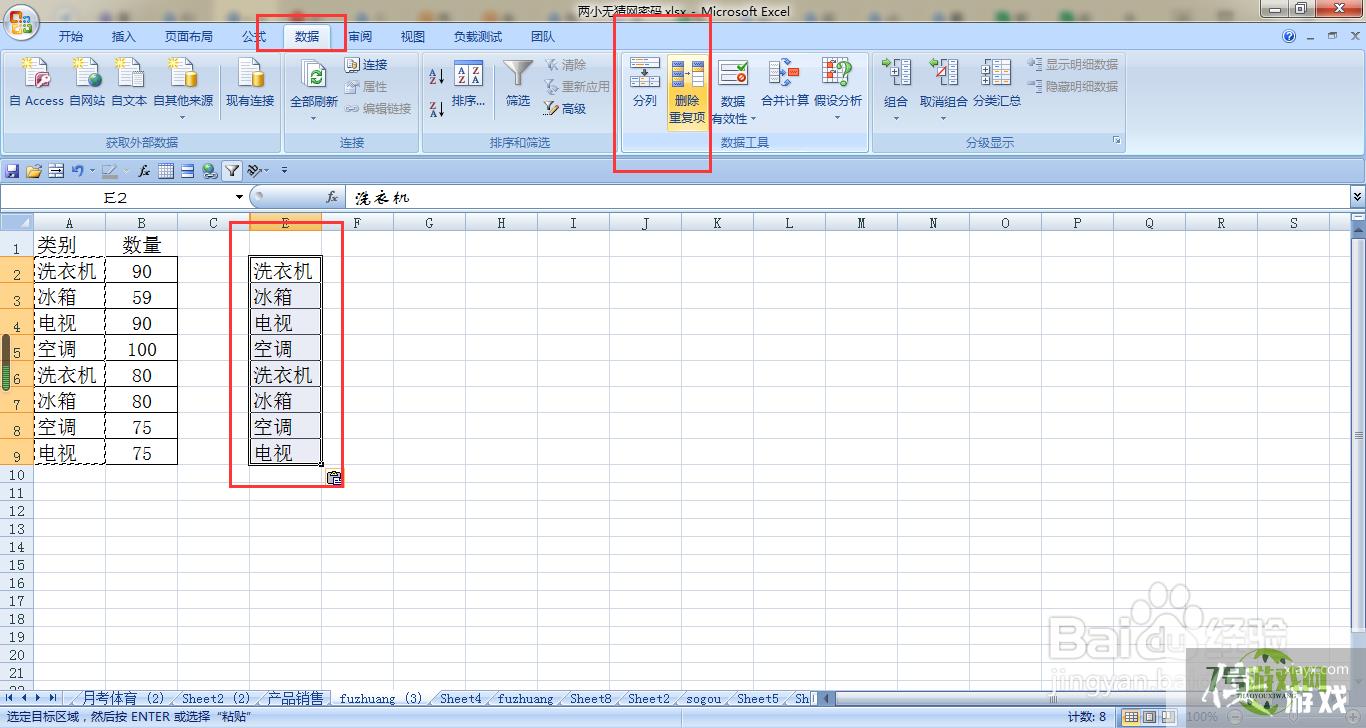Click the Open folder icon in quick access toolbar
This screenshot has width=1366, height=728.
pyautogui.click(x=34, y=171)
